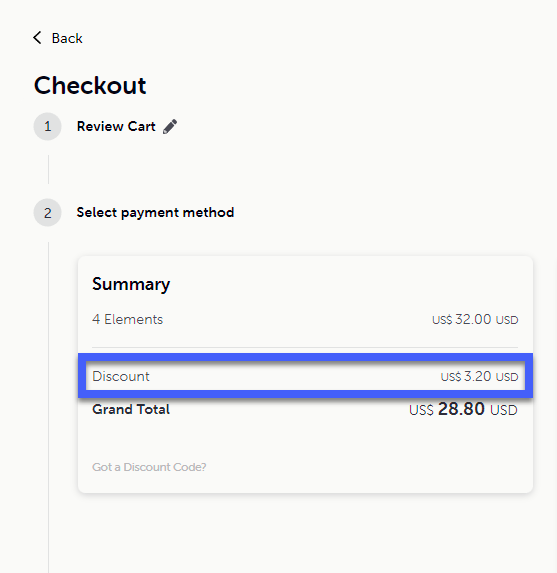Click the Summary card heading
Image resolution: width=557 pixels, height=573 pixels.
[x=131, y=284]
